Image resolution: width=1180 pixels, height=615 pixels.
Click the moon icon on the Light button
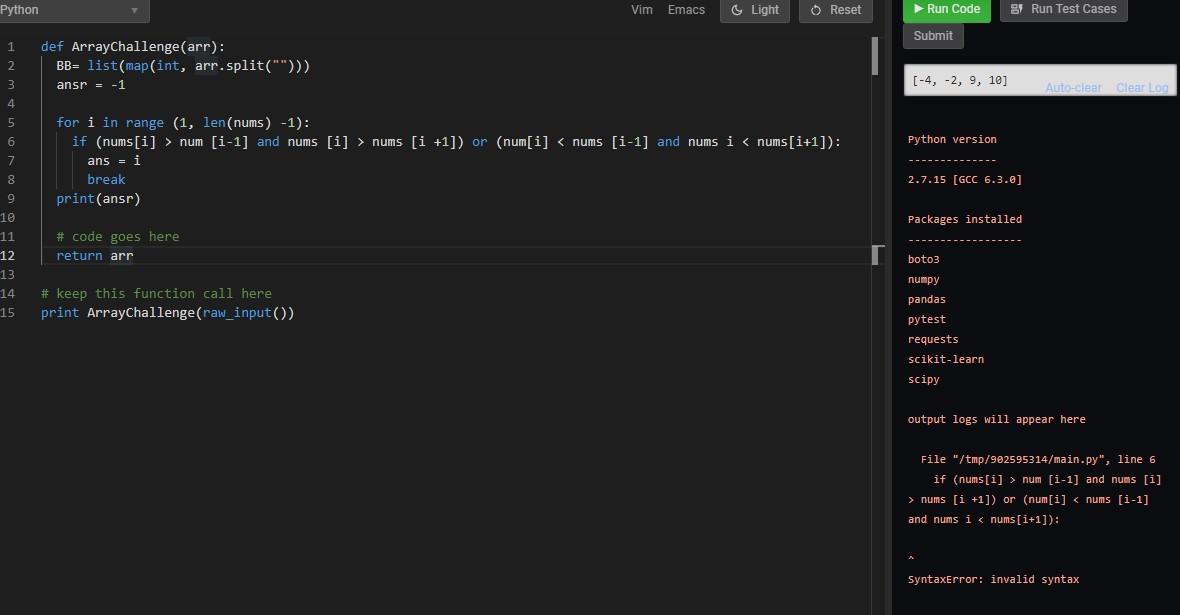740,10
